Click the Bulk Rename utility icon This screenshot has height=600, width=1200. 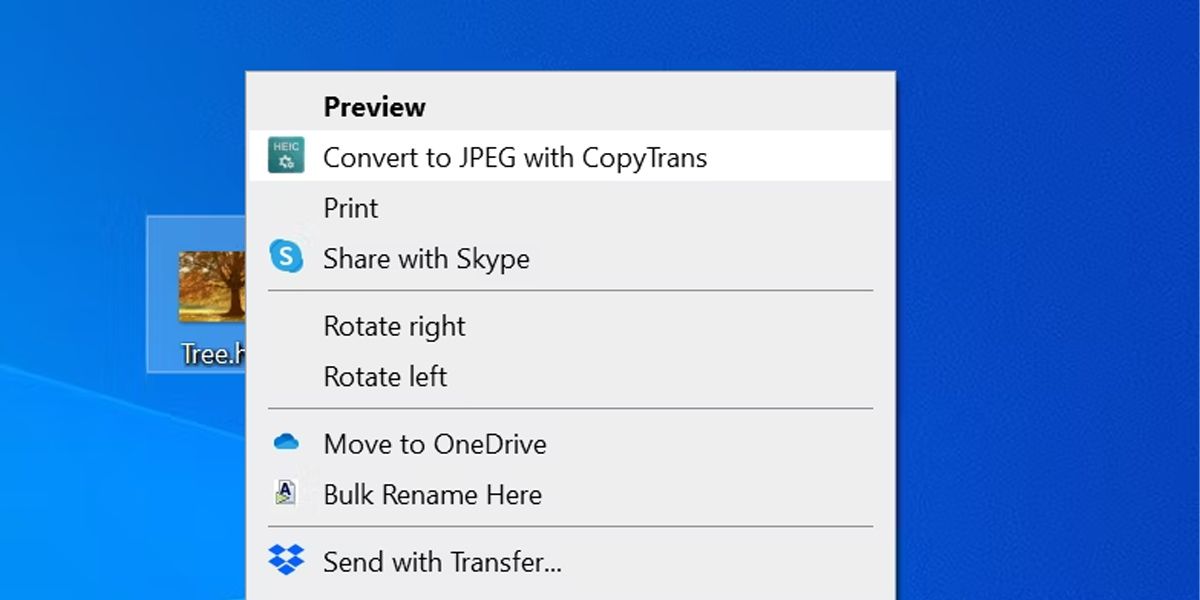[286, 492]
